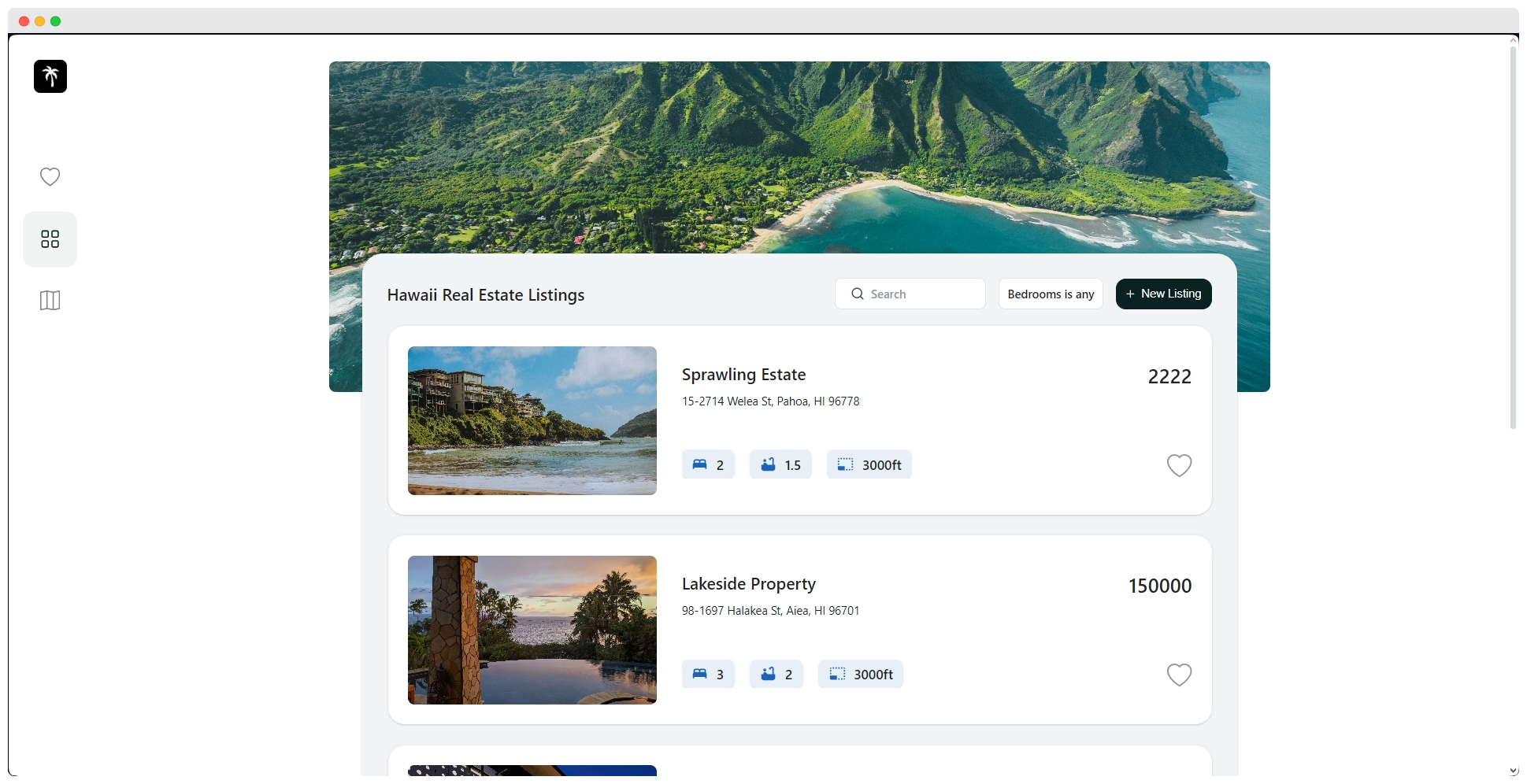Click the square footage icon on Lakeside Property
1527x784 pixels.
pos(837,674)
